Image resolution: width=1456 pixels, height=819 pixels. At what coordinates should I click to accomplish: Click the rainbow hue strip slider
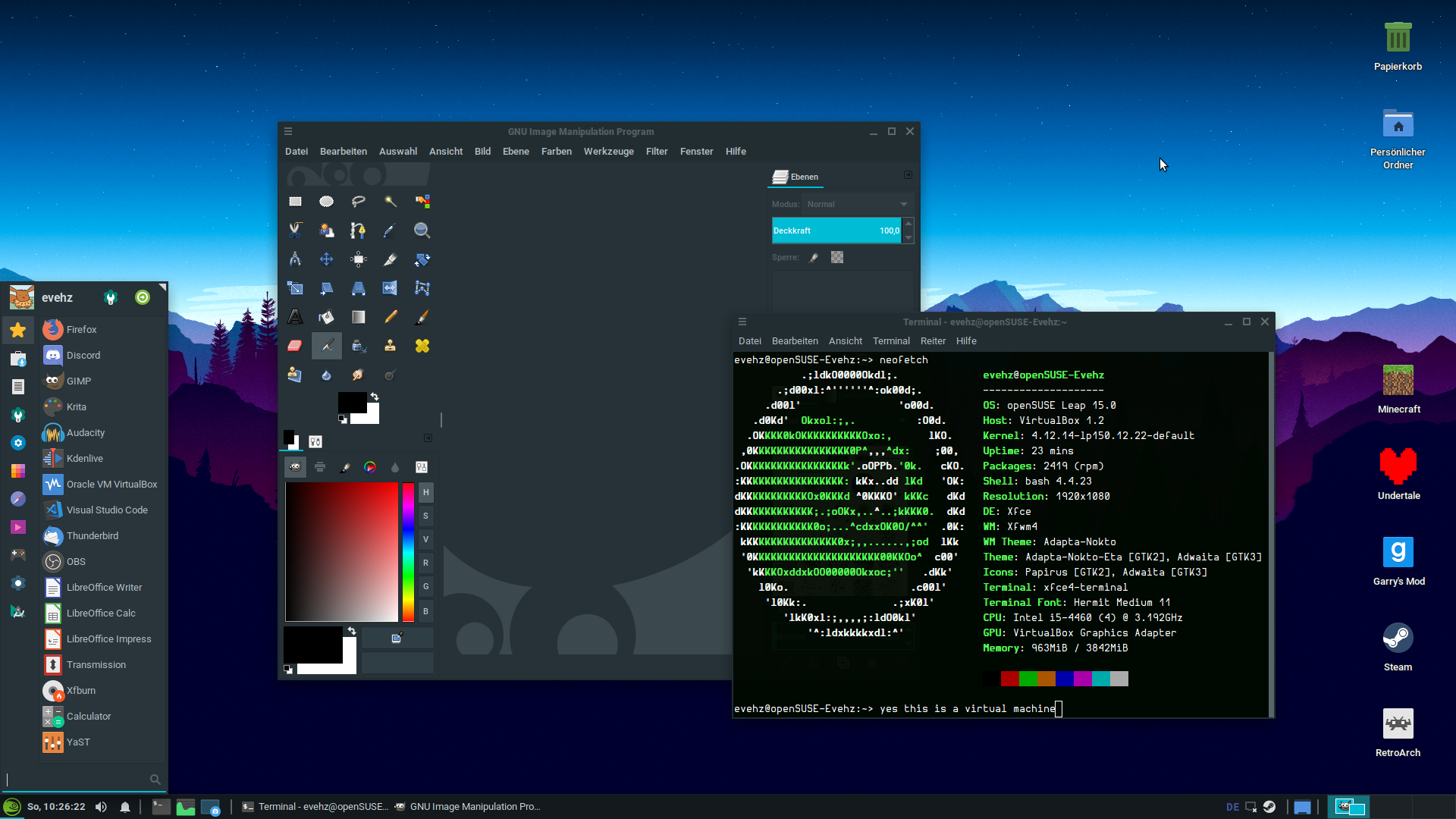pos(408,552)
